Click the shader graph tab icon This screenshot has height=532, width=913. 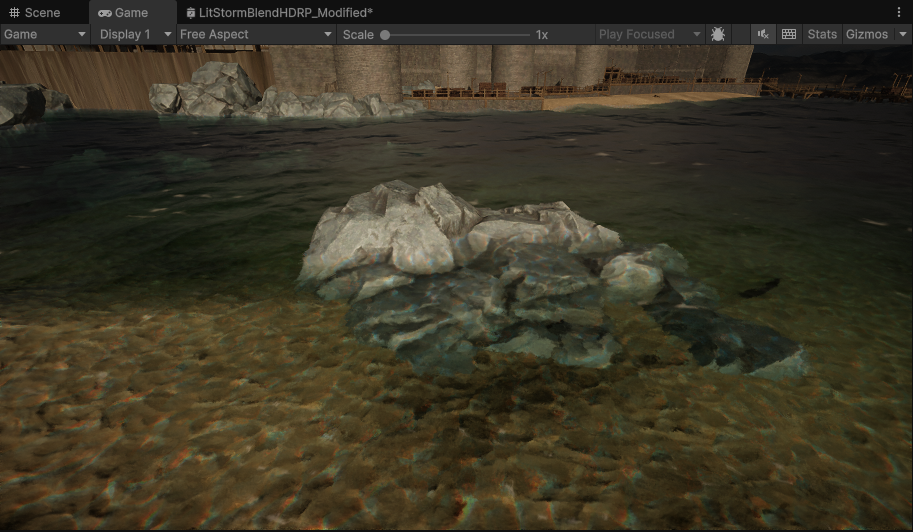pyautogui.click(x=191, y=13)
